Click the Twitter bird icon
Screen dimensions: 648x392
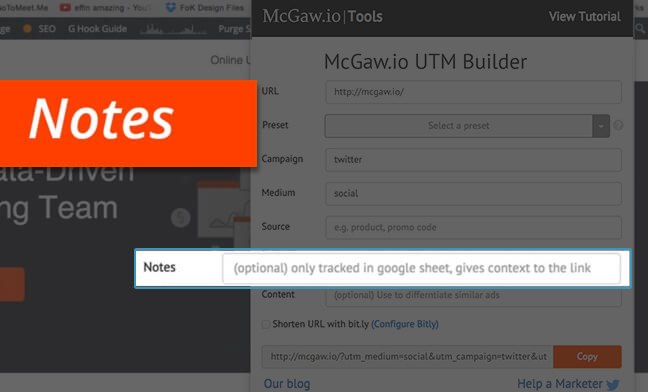click(613, 385)
